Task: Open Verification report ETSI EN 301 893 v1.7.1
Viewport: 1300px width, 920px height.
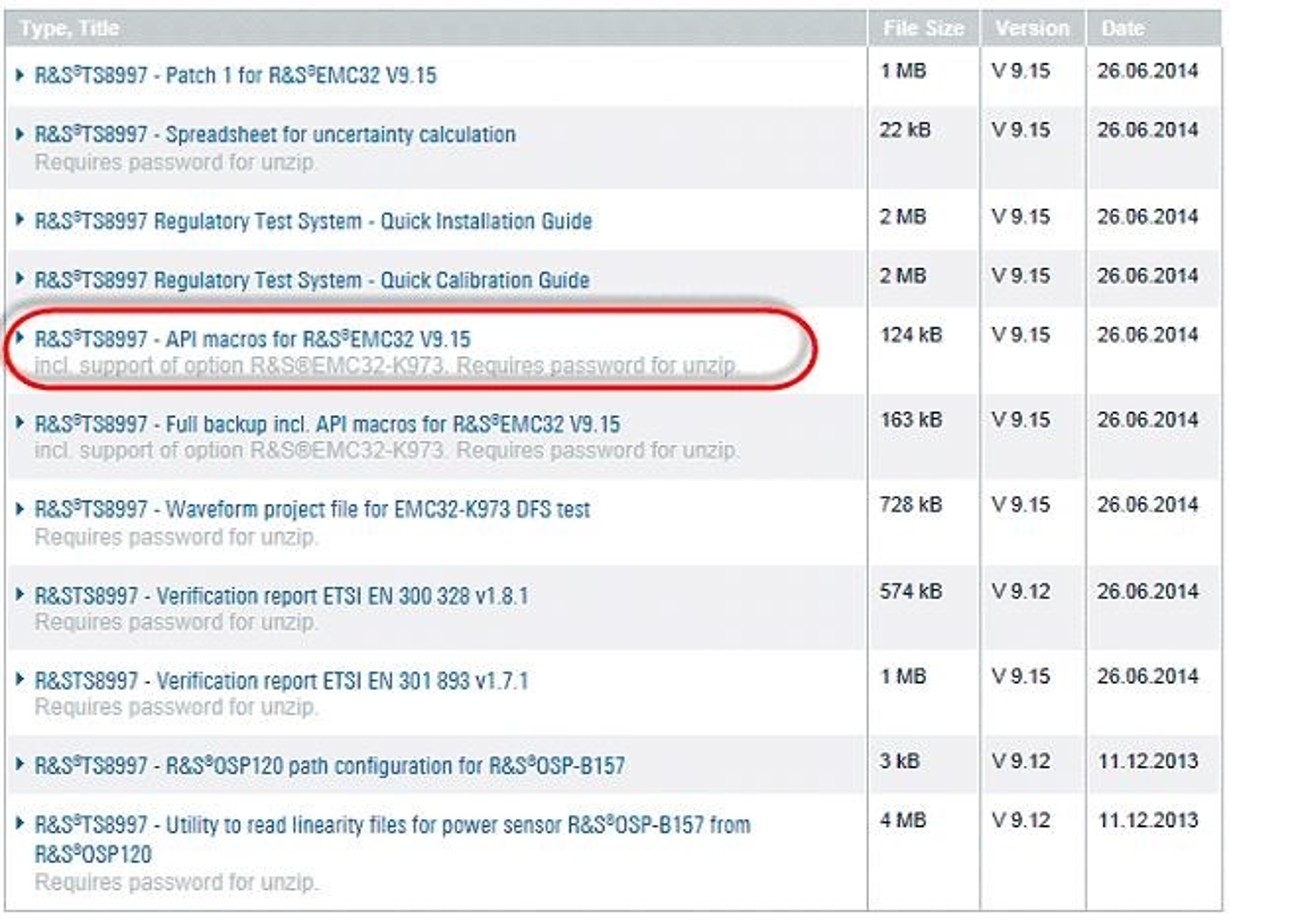Action: 281,681
